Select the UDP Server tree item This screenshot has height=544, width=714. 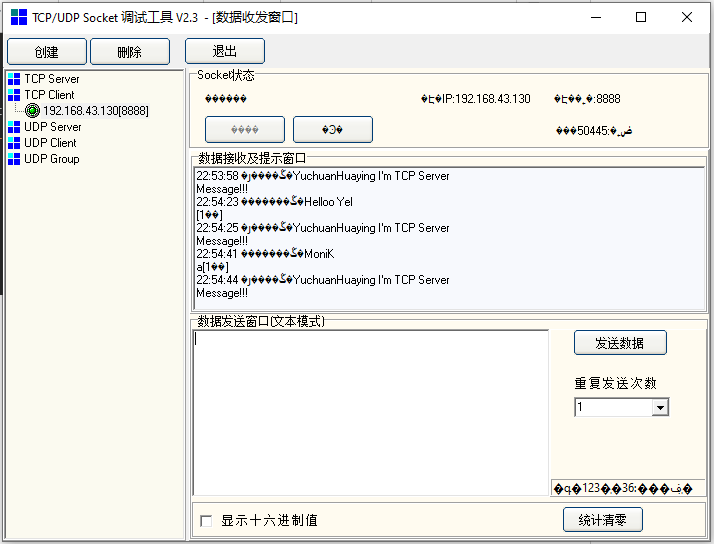pyautogui.click(x=53, y=127)
